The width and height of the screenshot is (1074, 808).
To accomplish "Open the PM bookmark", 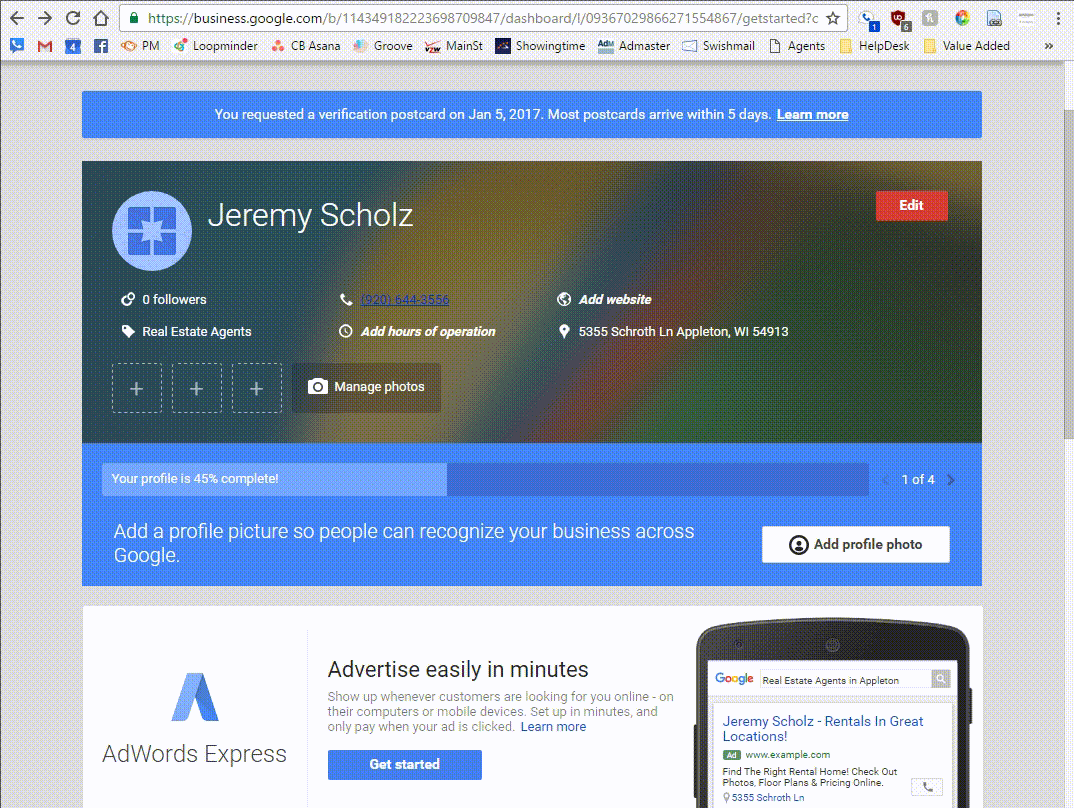I will pyautogui.click(x=140, y=46).
